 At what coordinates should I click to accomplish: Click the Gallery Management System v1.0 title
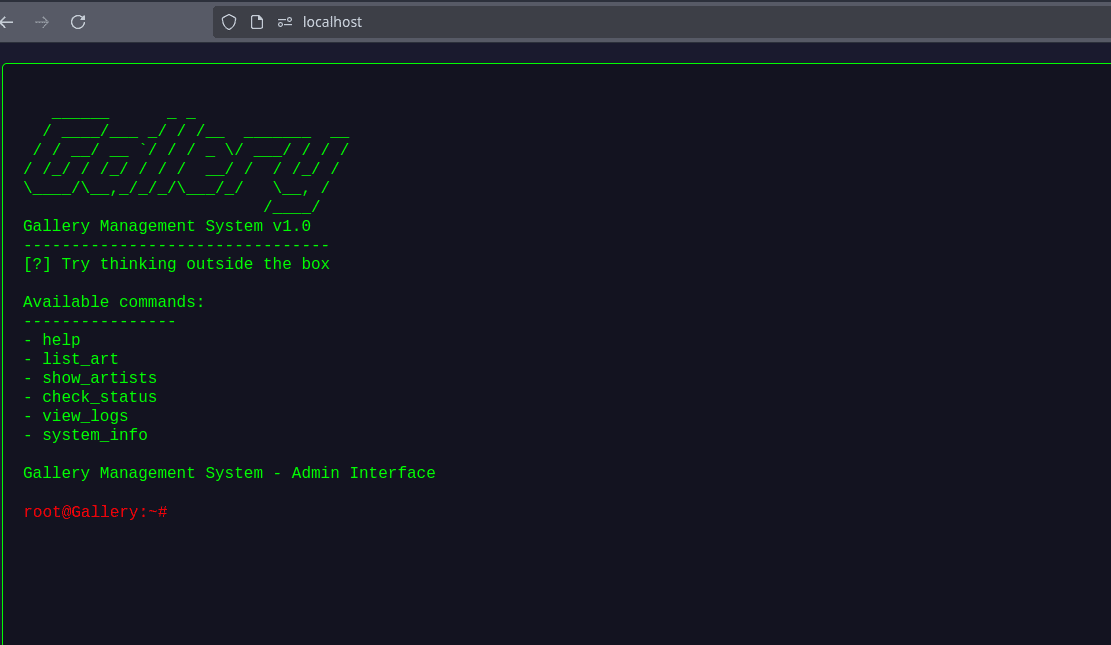167,227
